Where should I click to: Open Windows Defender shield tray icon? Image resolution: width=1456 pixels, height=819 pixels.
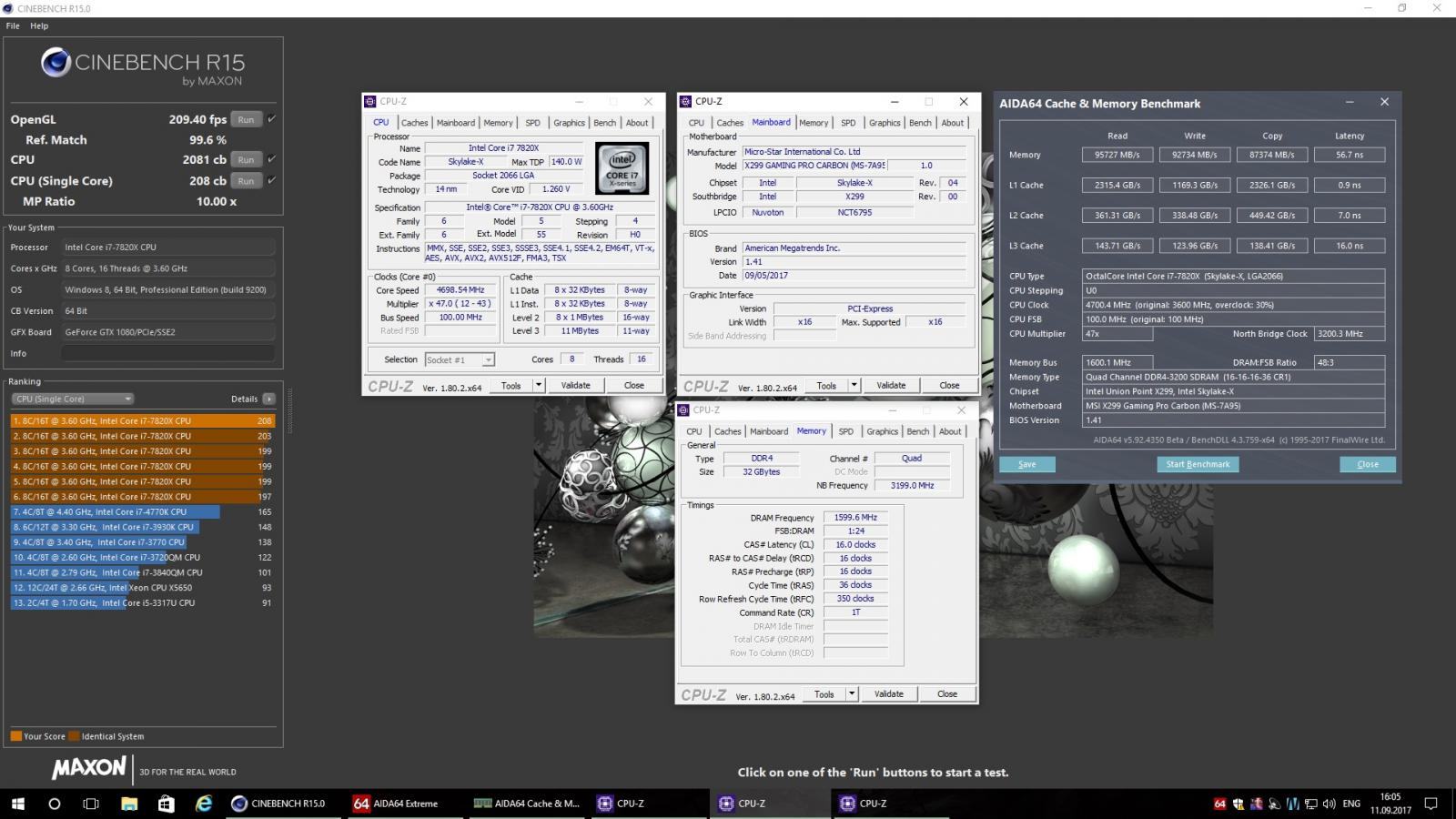pos(1239,804)
